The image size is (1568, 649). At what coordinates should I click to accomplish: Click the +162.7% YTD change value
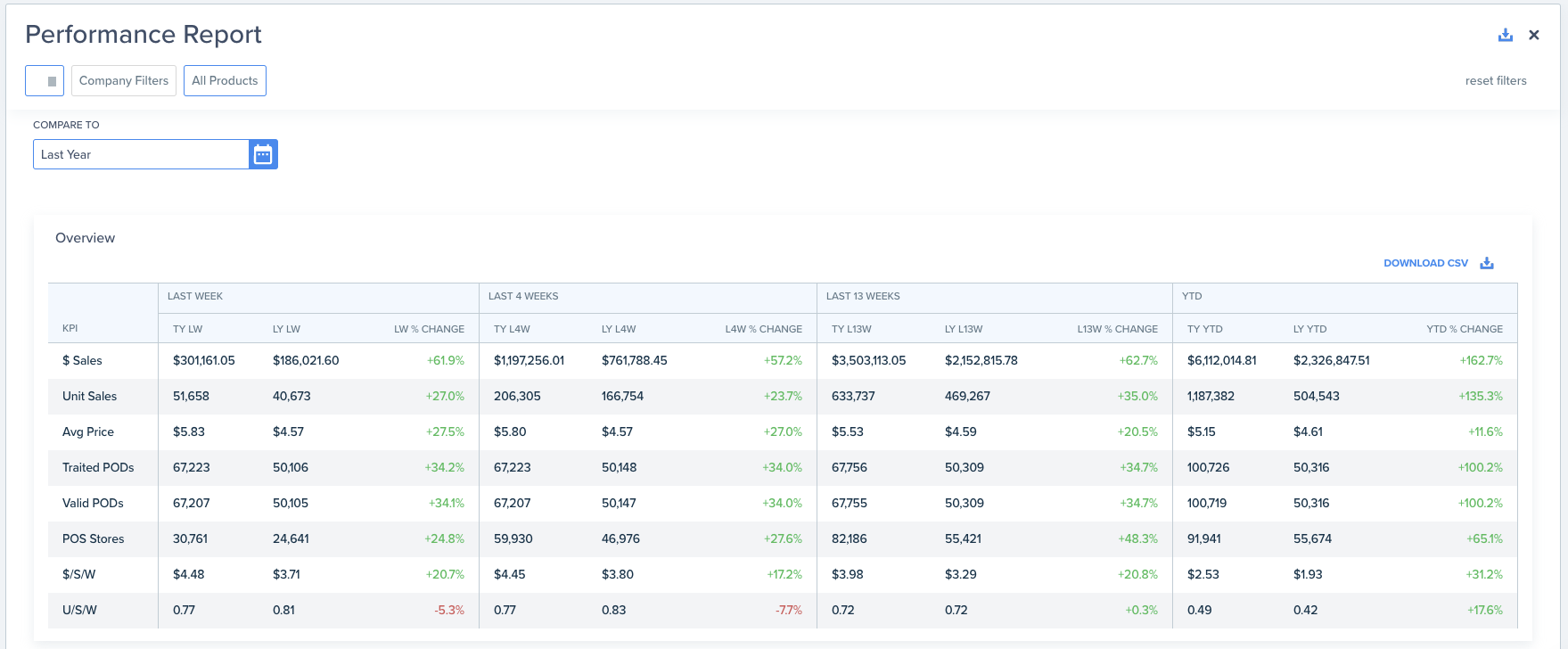(x=1482, y=360)
